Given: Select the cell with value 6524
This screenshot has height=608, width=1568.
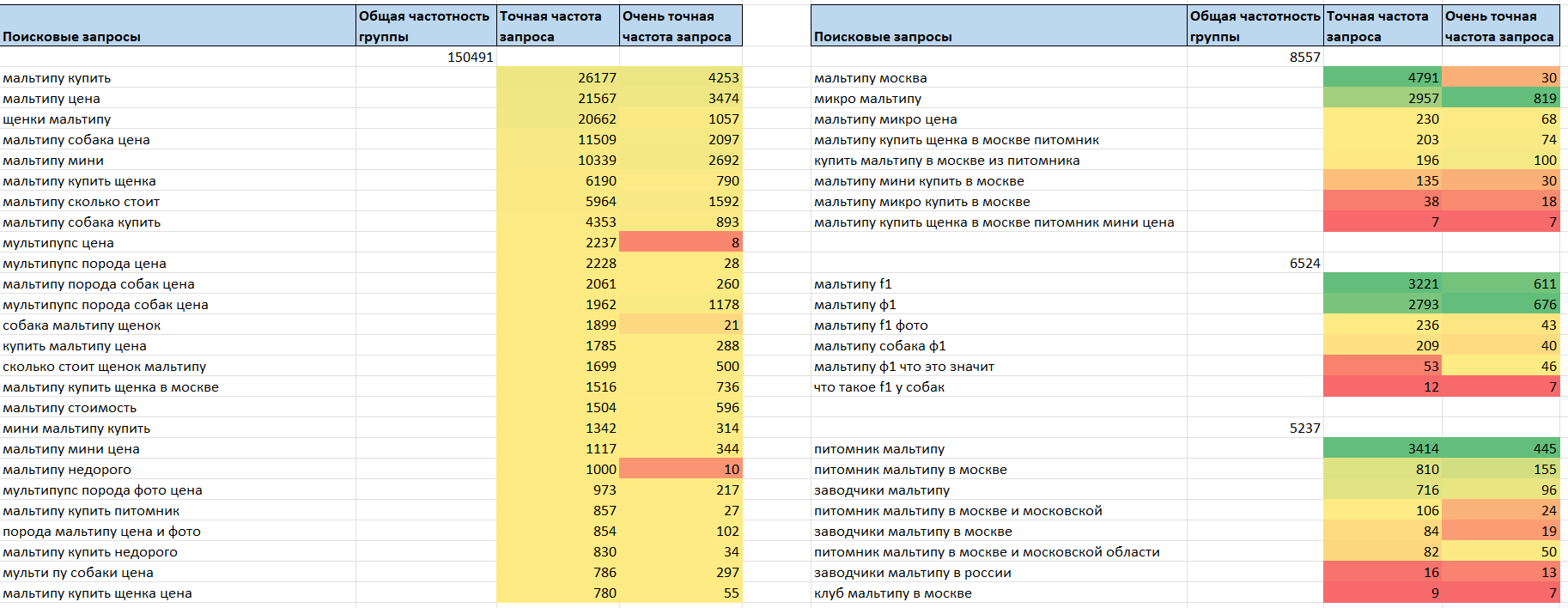Looking at the screenshot, I should 1255,263.
